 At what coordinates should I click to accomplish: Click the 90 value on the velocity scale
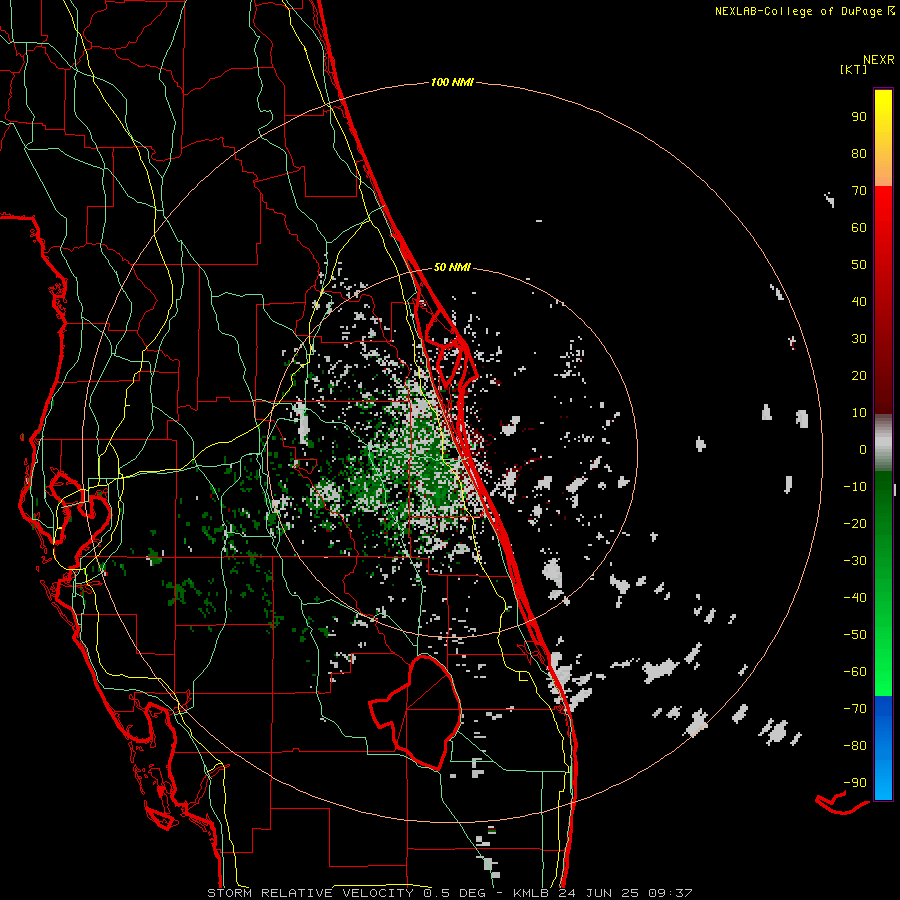[859, 117]
